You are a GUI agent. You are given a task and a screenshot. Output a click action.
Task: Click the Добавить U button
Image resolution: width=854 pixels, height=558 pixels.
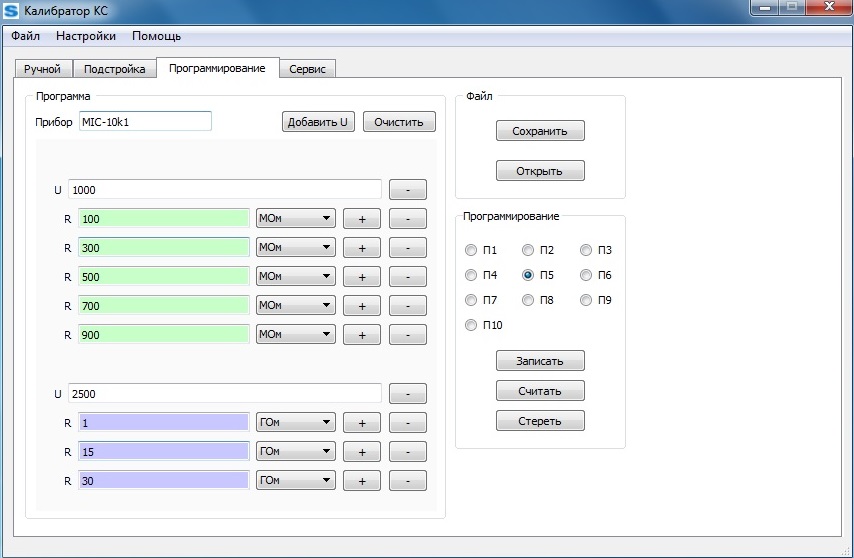pos(318,122)
